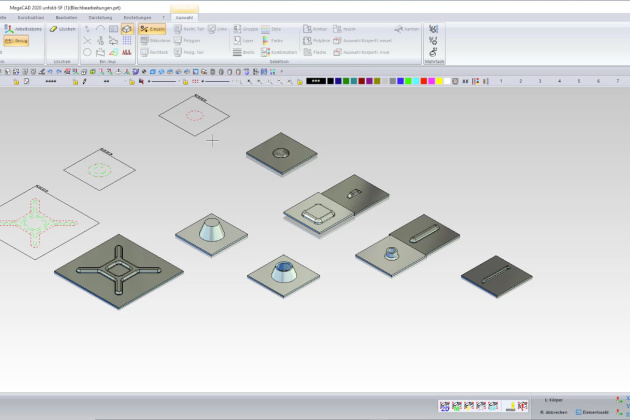The image size is (630, 420).
Task: Click the Rechteck selection button
Action: (x=152, y=52)
